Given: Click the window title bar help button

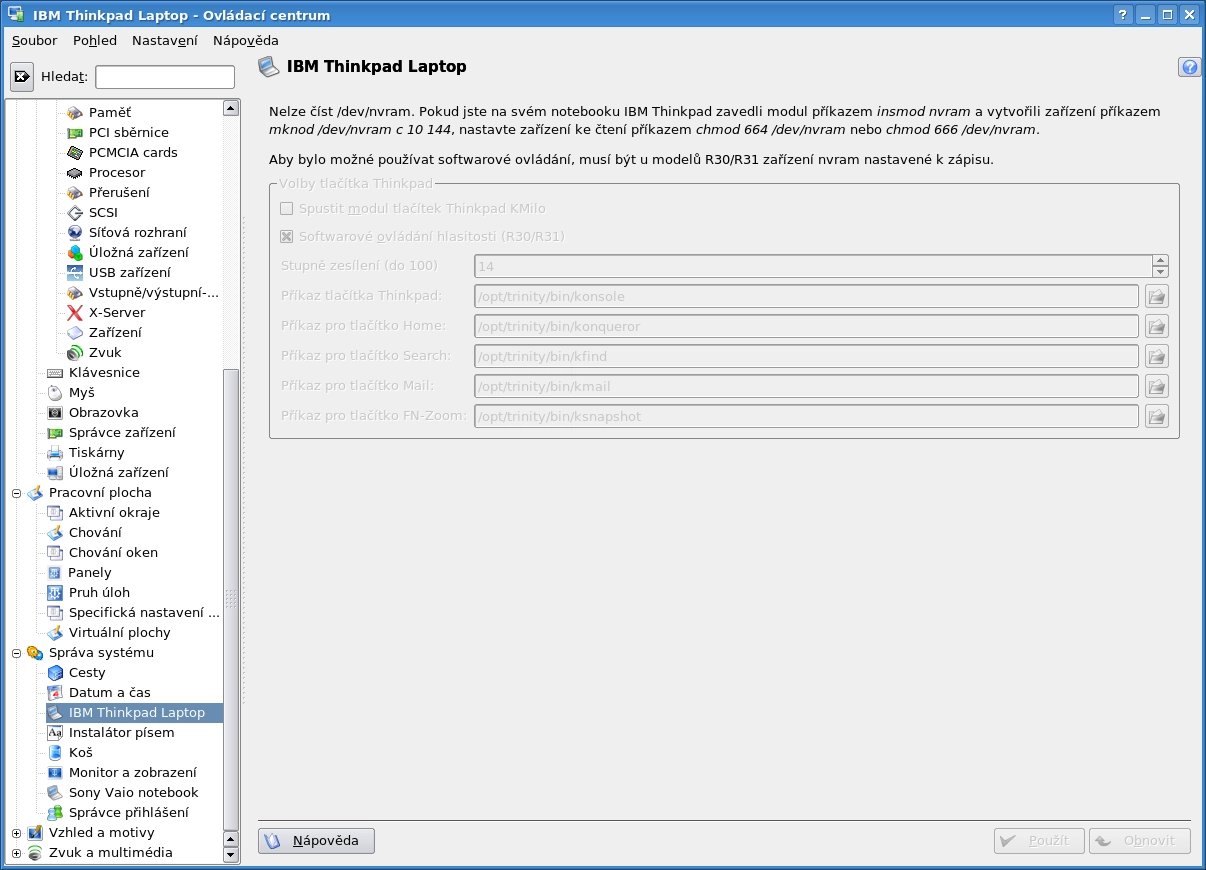Looking at the screenshot, I should coord(1122,15).
